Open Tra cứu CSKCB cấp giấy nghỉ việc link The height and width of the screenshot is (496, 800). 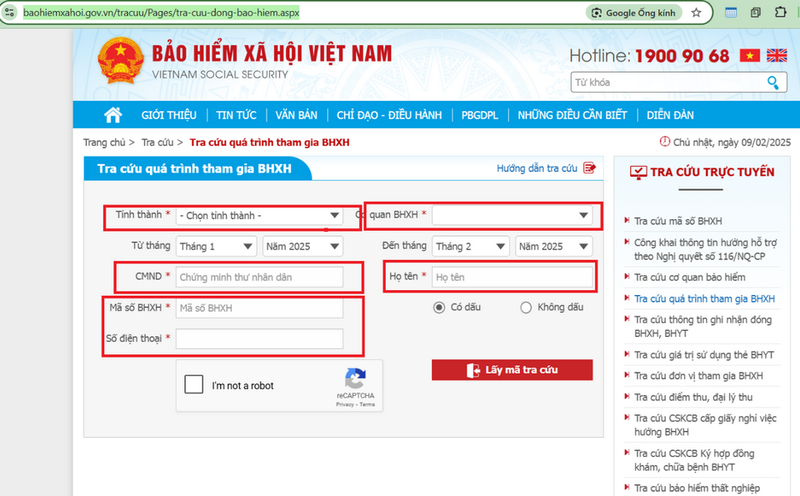click(705, 425)
